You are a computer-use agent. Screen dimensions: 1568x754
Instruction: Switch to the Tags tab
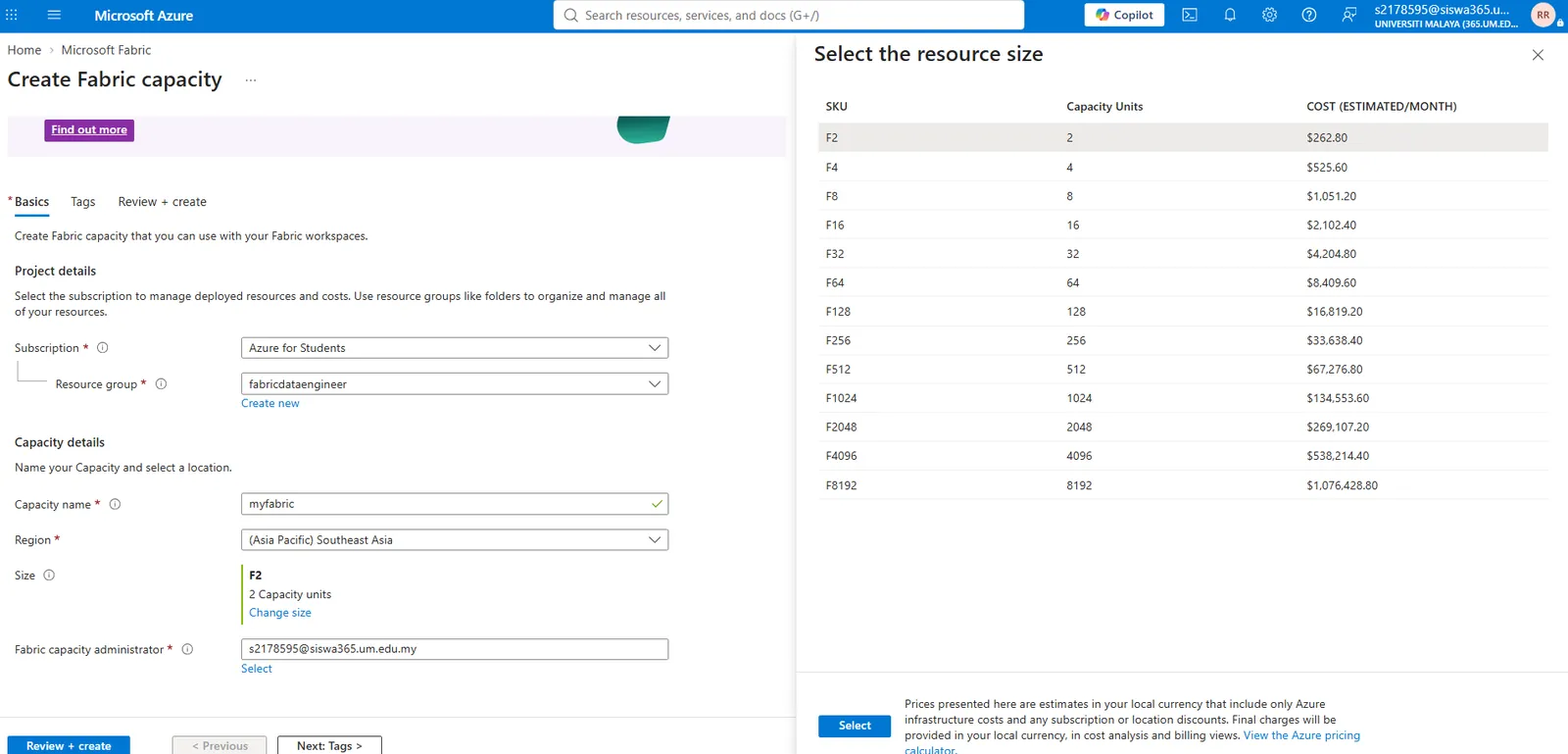click(83, 202)
